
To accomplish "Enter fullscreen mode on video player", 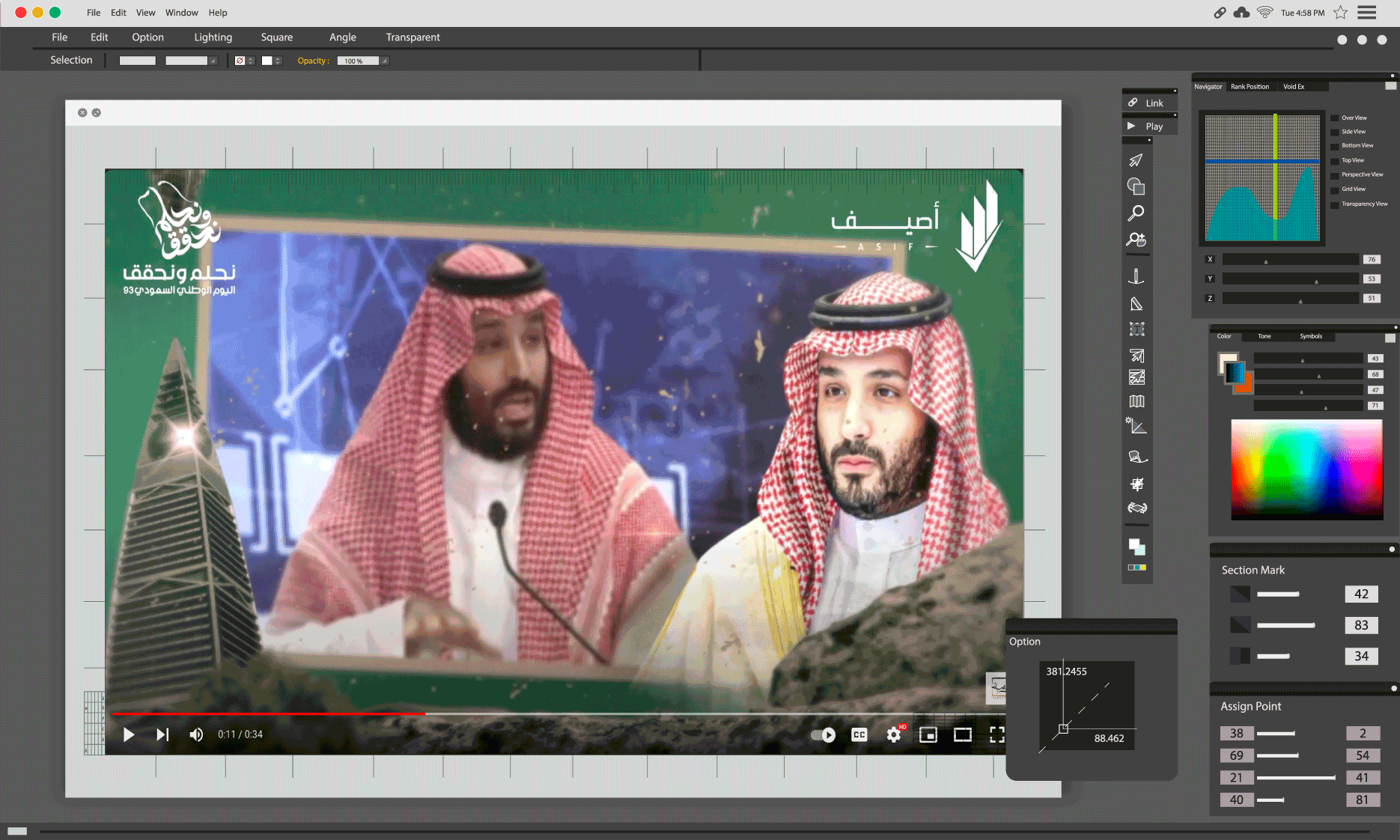I will point(996,734).
